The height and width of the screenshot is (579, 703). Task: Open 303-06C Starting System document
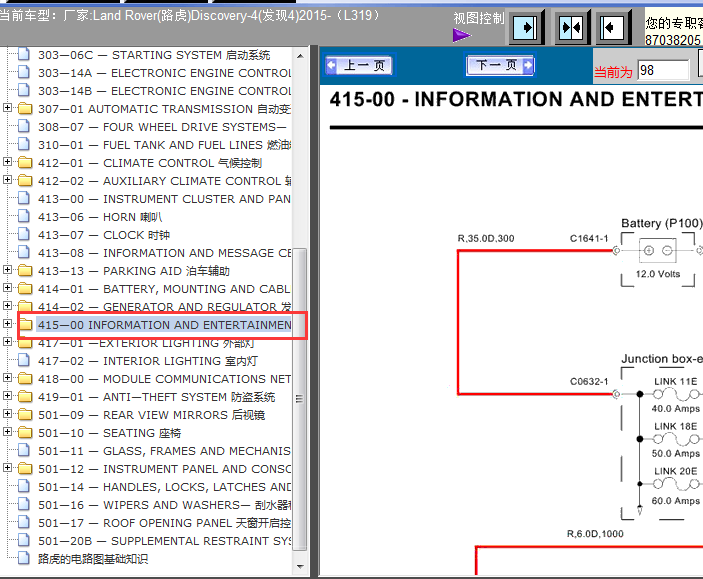(x=154, y=55)
